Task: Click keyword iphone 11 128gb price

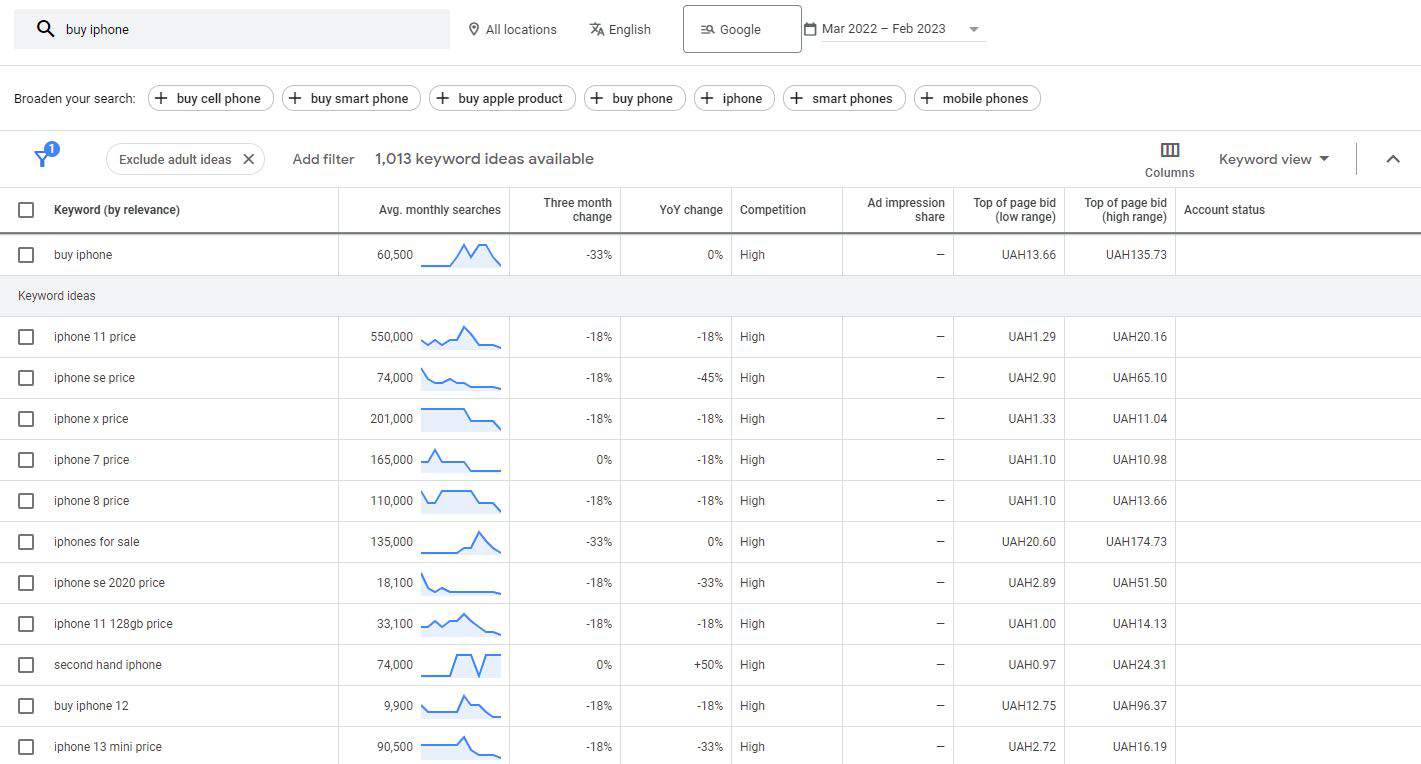Action: coord(113,624)
